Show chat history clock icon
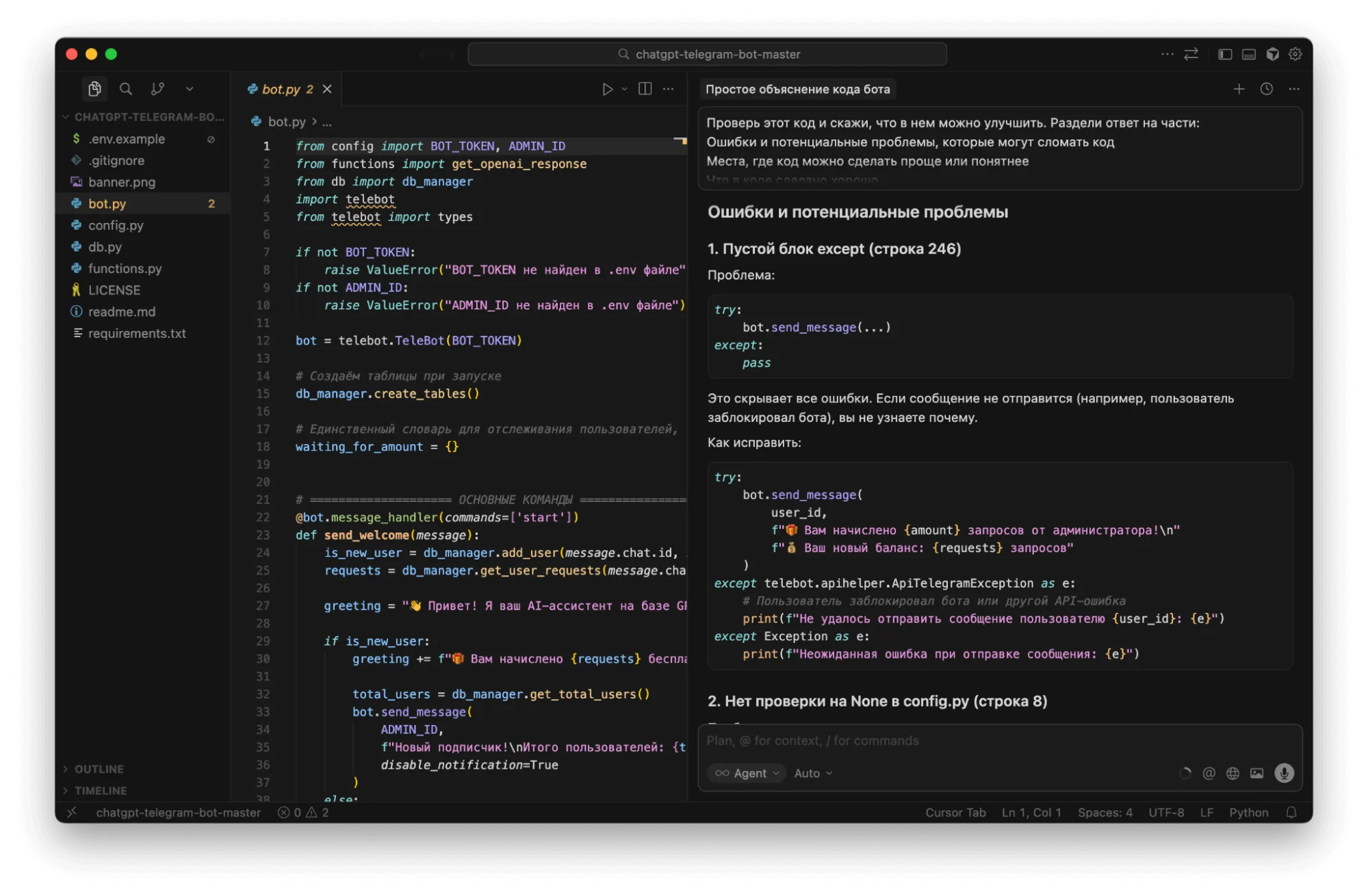 pos(1267,89)
